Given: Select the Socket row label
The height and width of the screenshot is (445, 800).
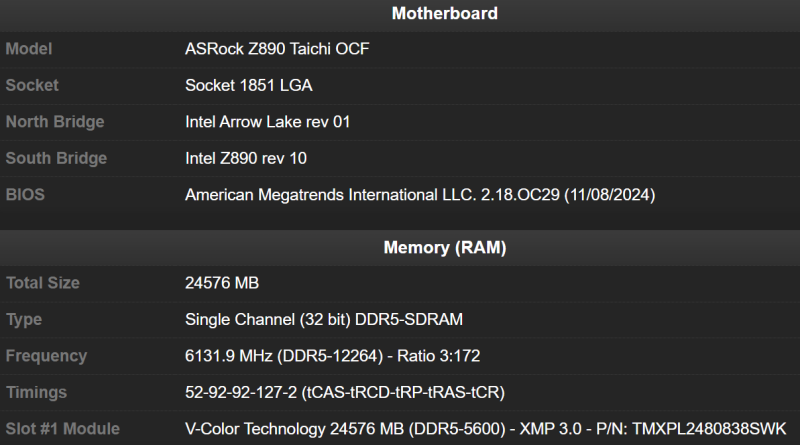Looking at the screenshot, I should click(x=32, y=85).
